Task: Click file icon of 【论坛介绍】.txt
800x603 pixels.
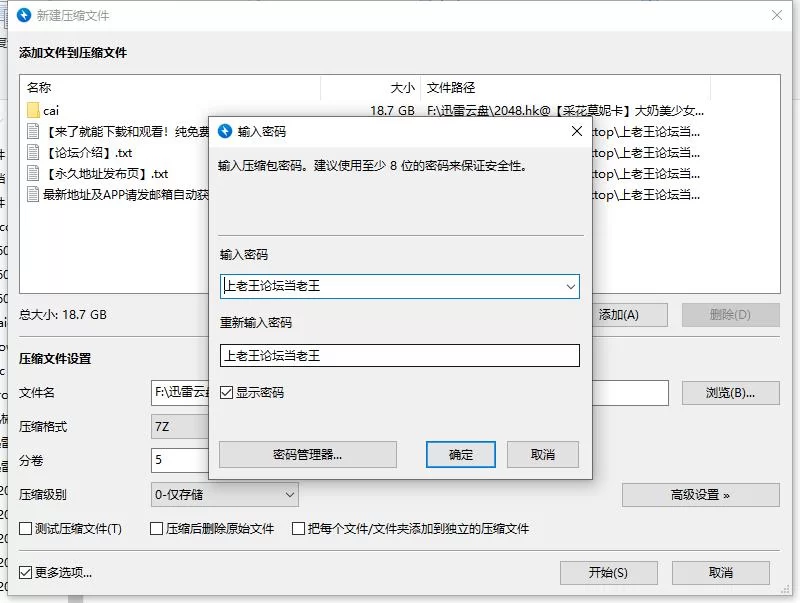Action: [x=33, y=152]
